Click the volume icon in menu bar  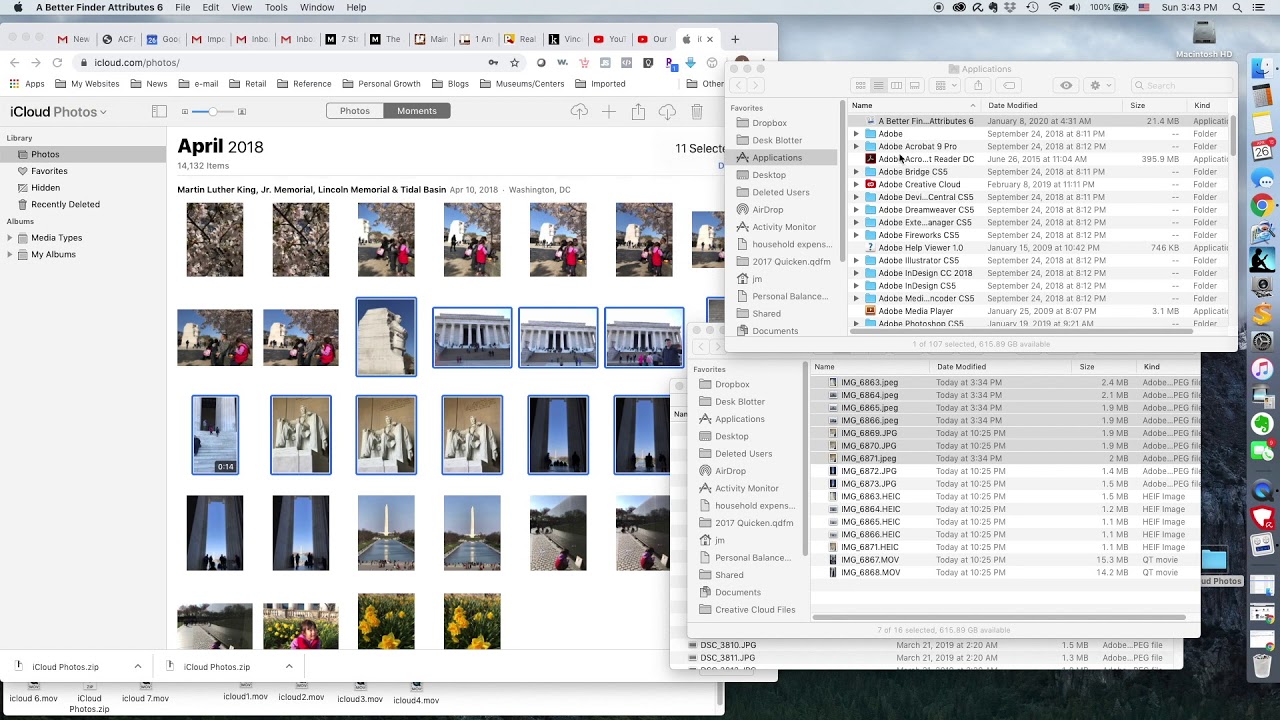(1075, 7)
